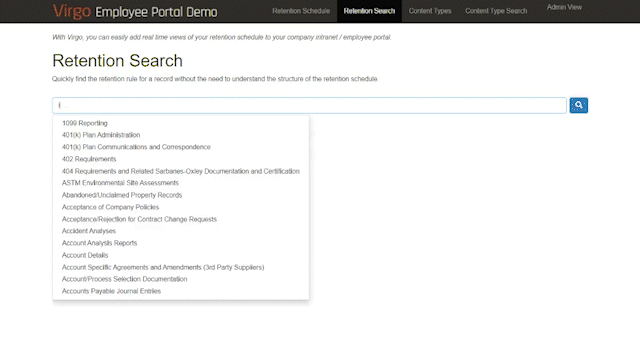Screen dimensions: 640x360
Task: Focus the retention search text box
Action: (x=309, y=105)
